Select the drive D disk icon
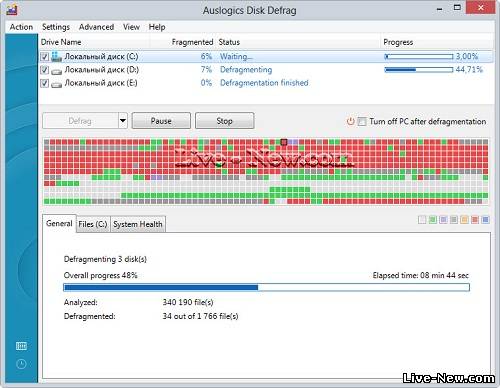The width and height of the screenshot is (500, 388). (x=57, y=71)
